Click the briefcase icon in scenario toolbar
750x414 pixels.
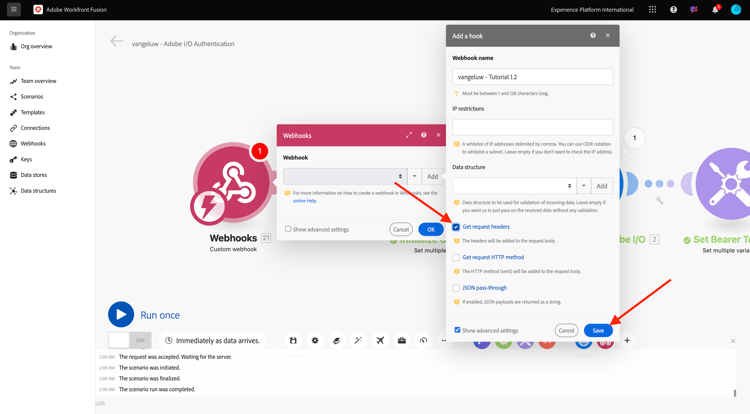[x=402, y=340]
